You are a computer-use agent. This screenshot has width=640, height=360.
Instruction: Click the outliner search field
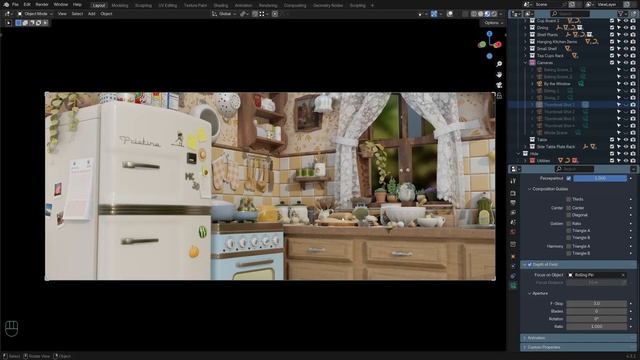click(570, 14)
